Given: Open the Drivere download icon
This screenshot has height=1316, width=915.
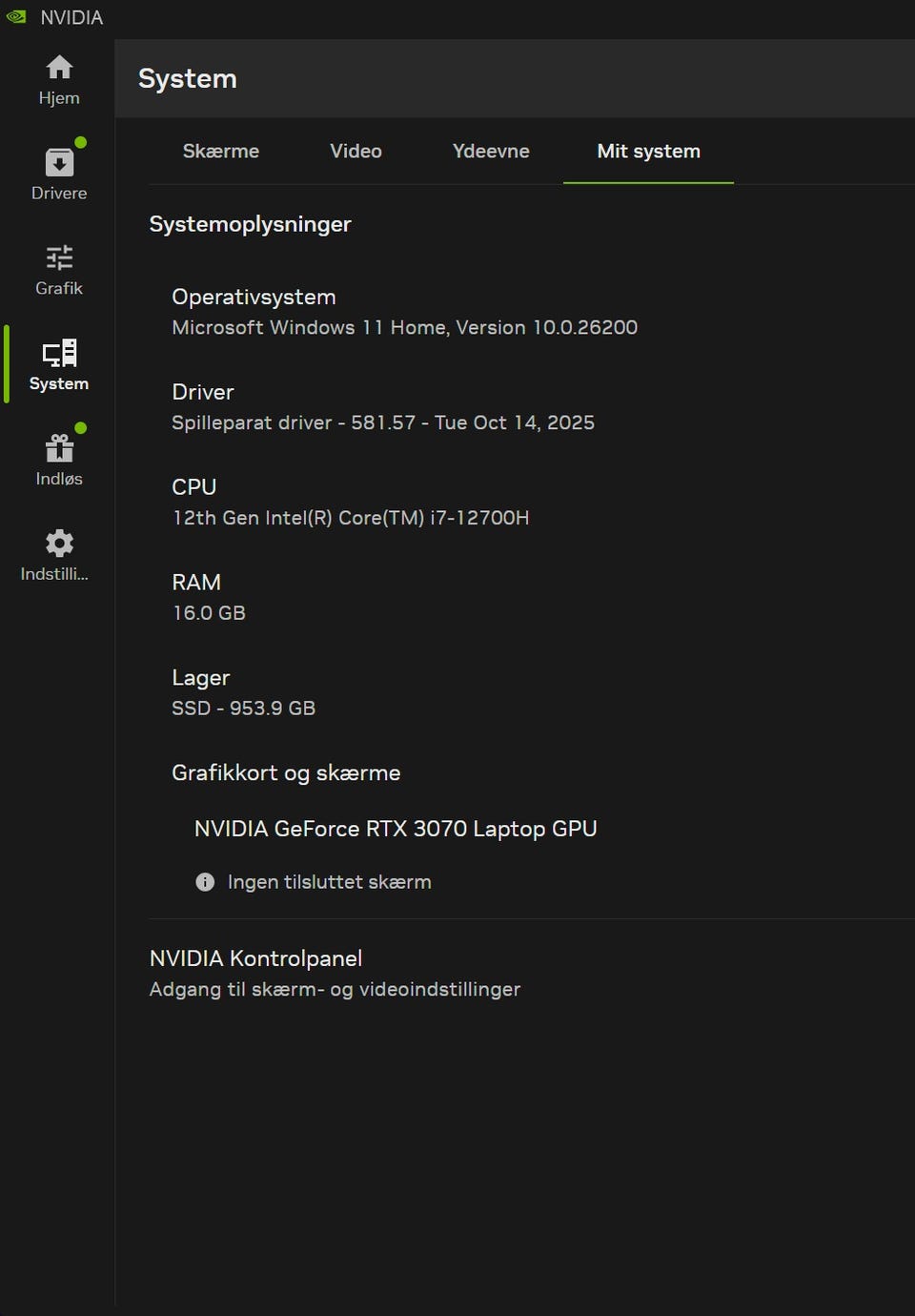Looking at the screenshot, I should point(59,163).
